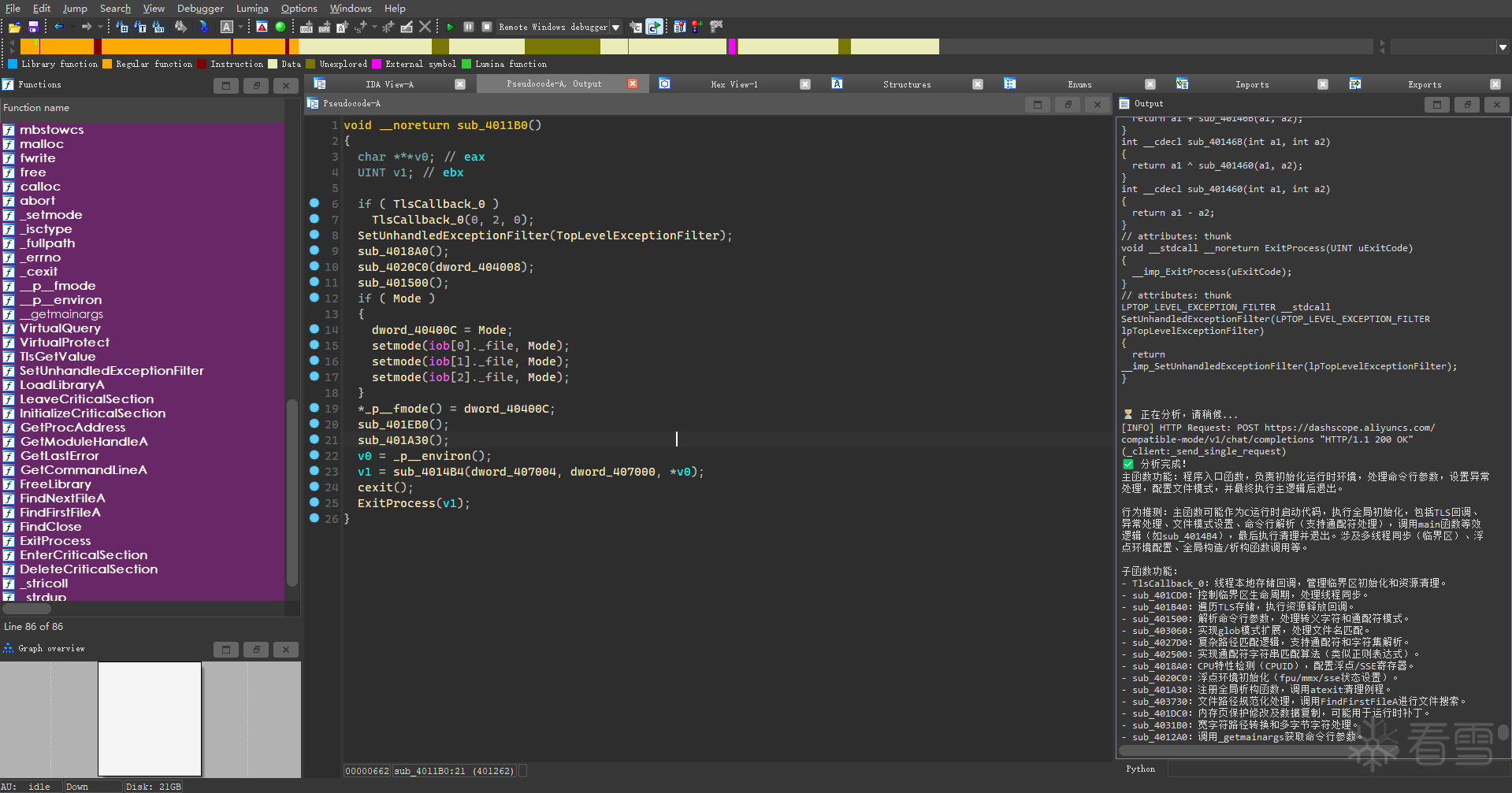Screen dimensions: 1512x793
Task: Click the red warning triangle toolbar icon
Action: pos(262,27)
